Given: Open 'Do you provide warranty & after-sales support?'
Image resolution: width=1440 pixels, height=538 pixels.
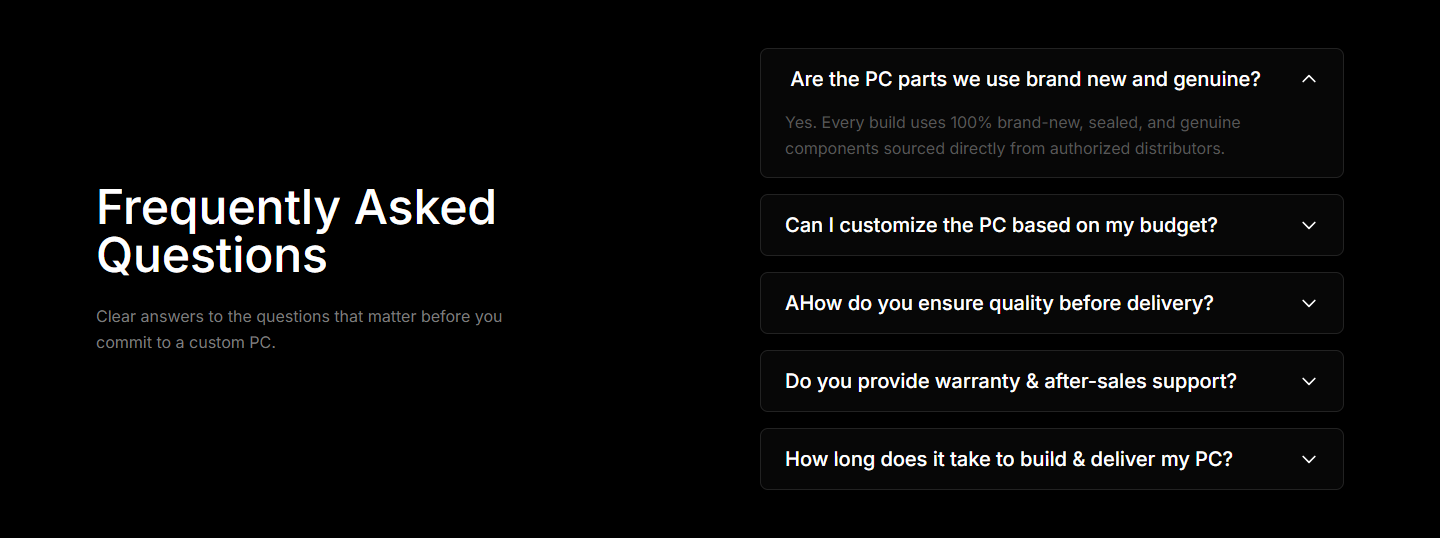Looking at the screenshot, I should click(x=1010, y=381).
